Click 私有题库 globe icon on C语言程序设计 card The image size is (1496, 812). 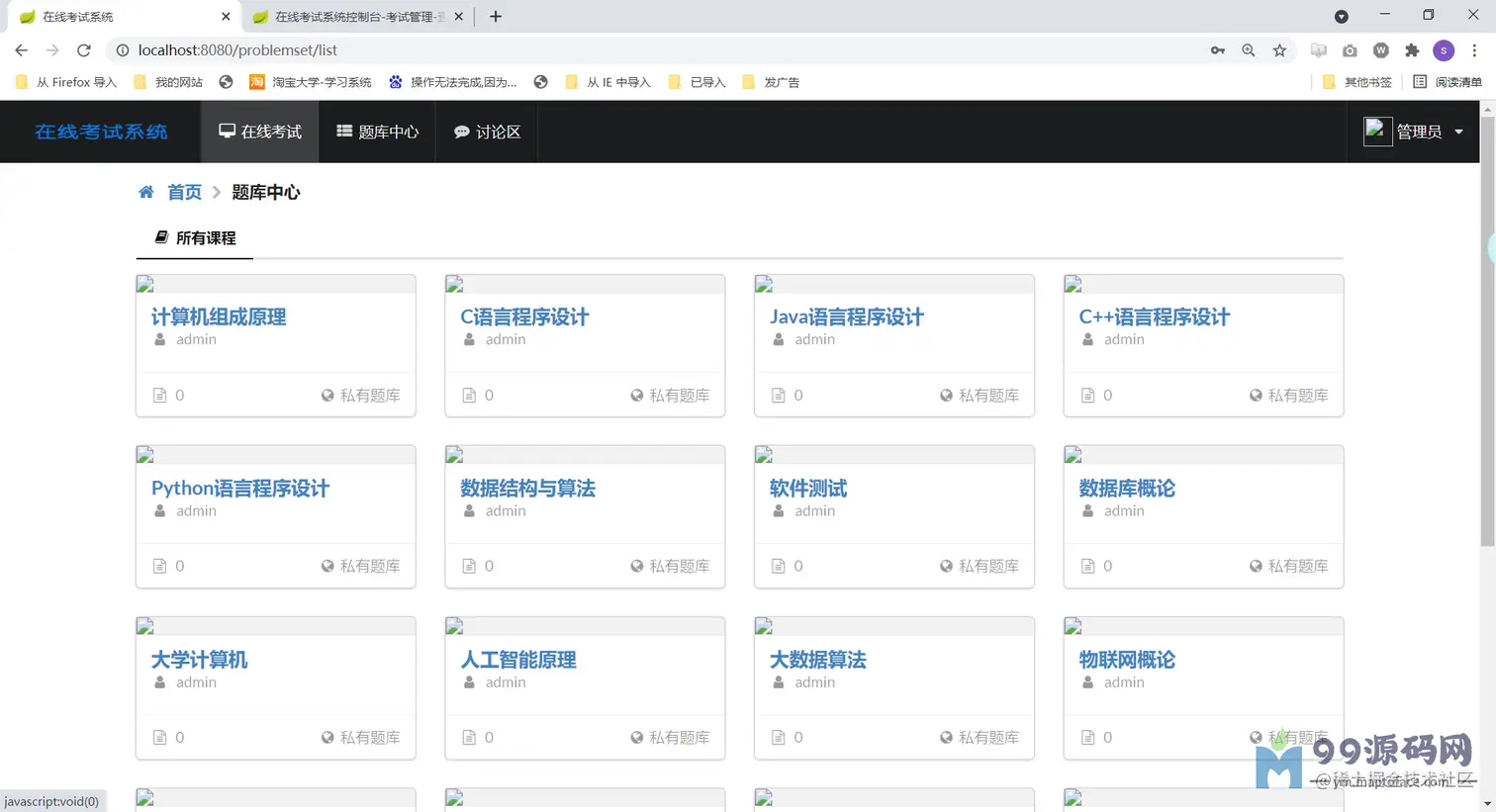[637, 395]
